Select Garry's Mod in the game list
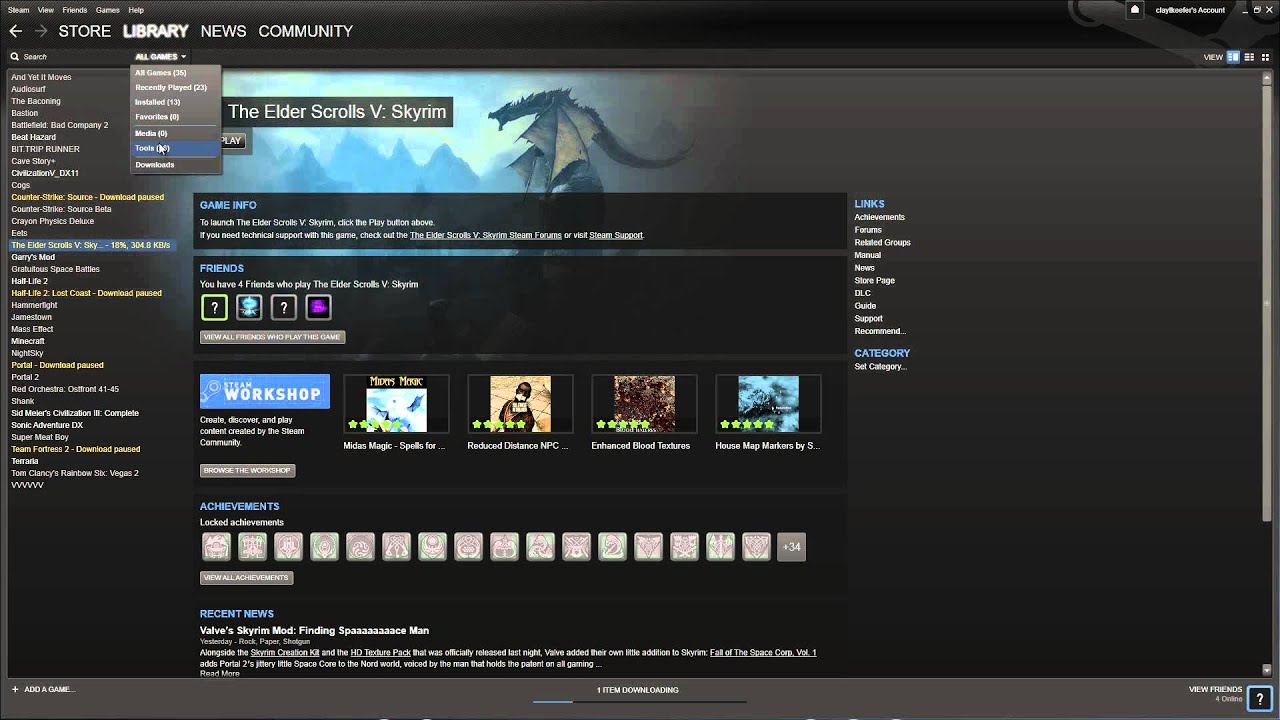The image size is (1280, 720). coord(33,257)
